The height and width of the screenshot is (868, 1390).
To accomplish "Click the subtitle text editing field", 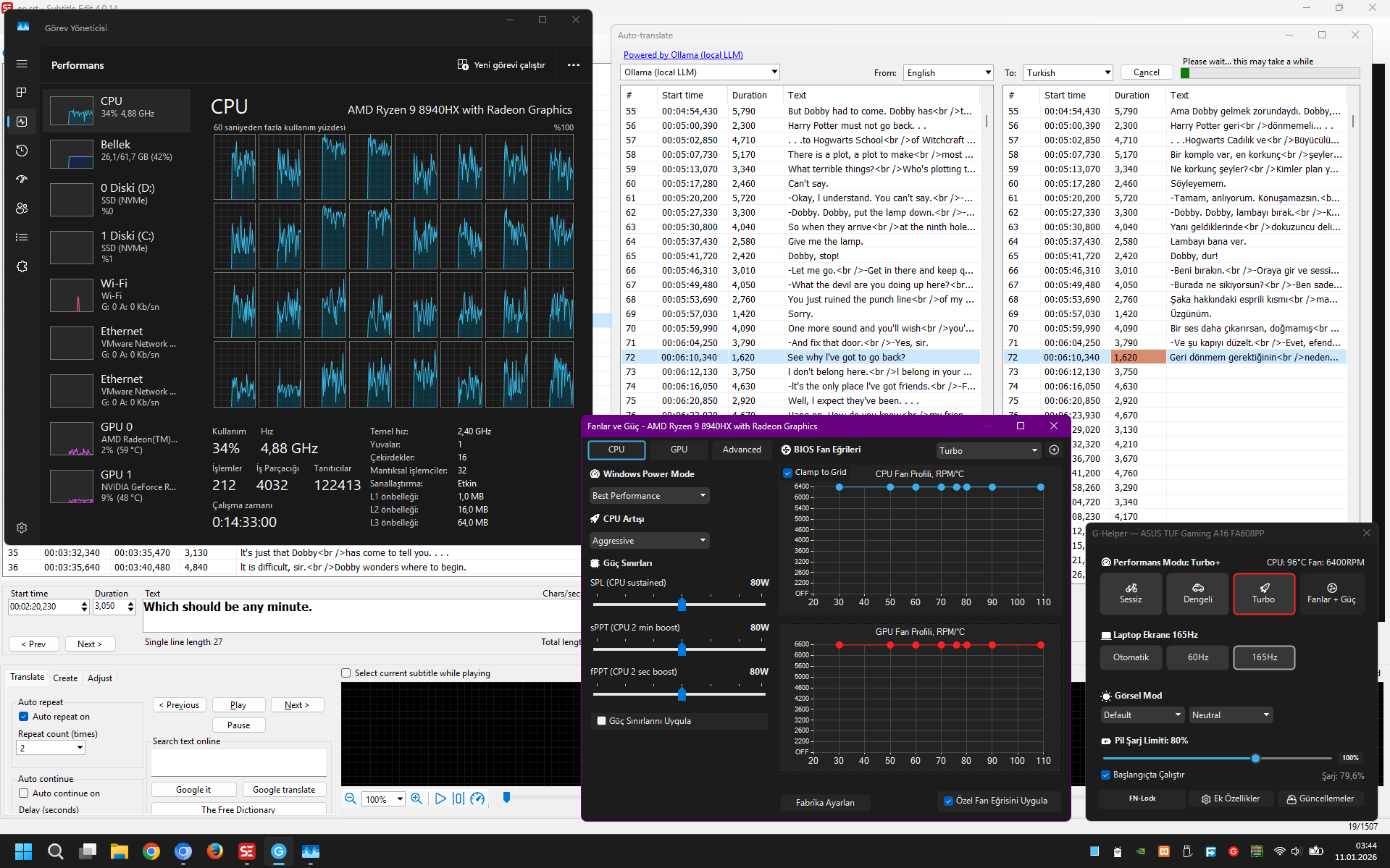I will click(x=361, y=616).
